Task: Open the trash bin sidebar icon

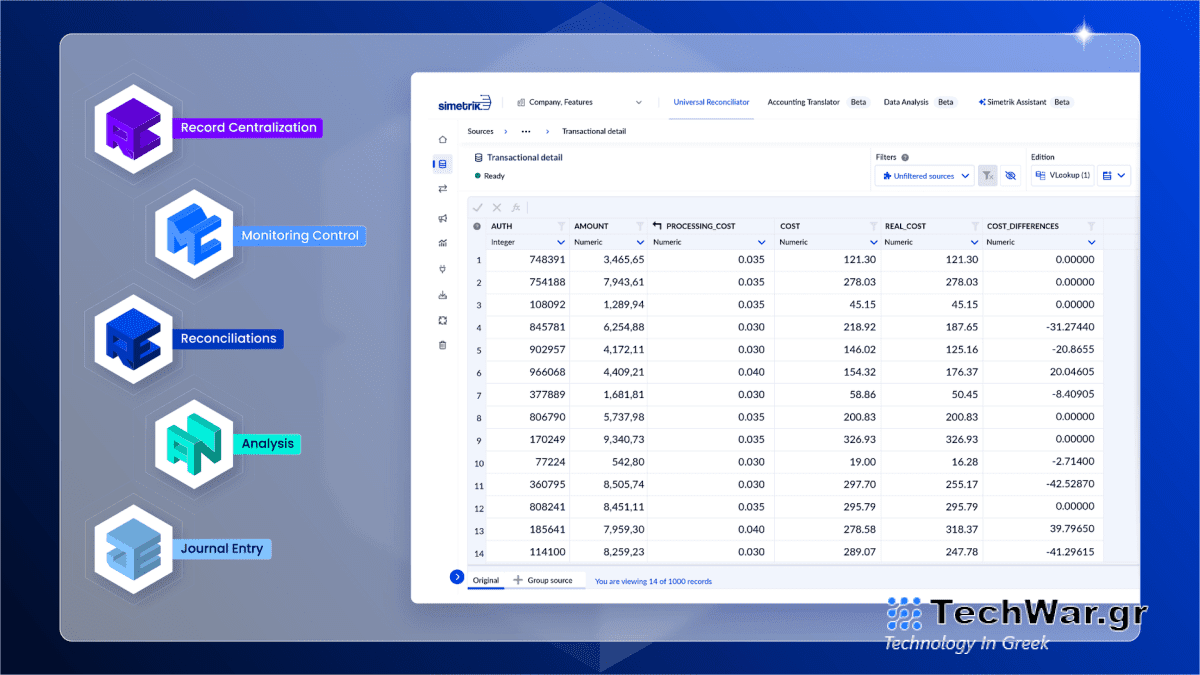Action: tap(443, 345)
